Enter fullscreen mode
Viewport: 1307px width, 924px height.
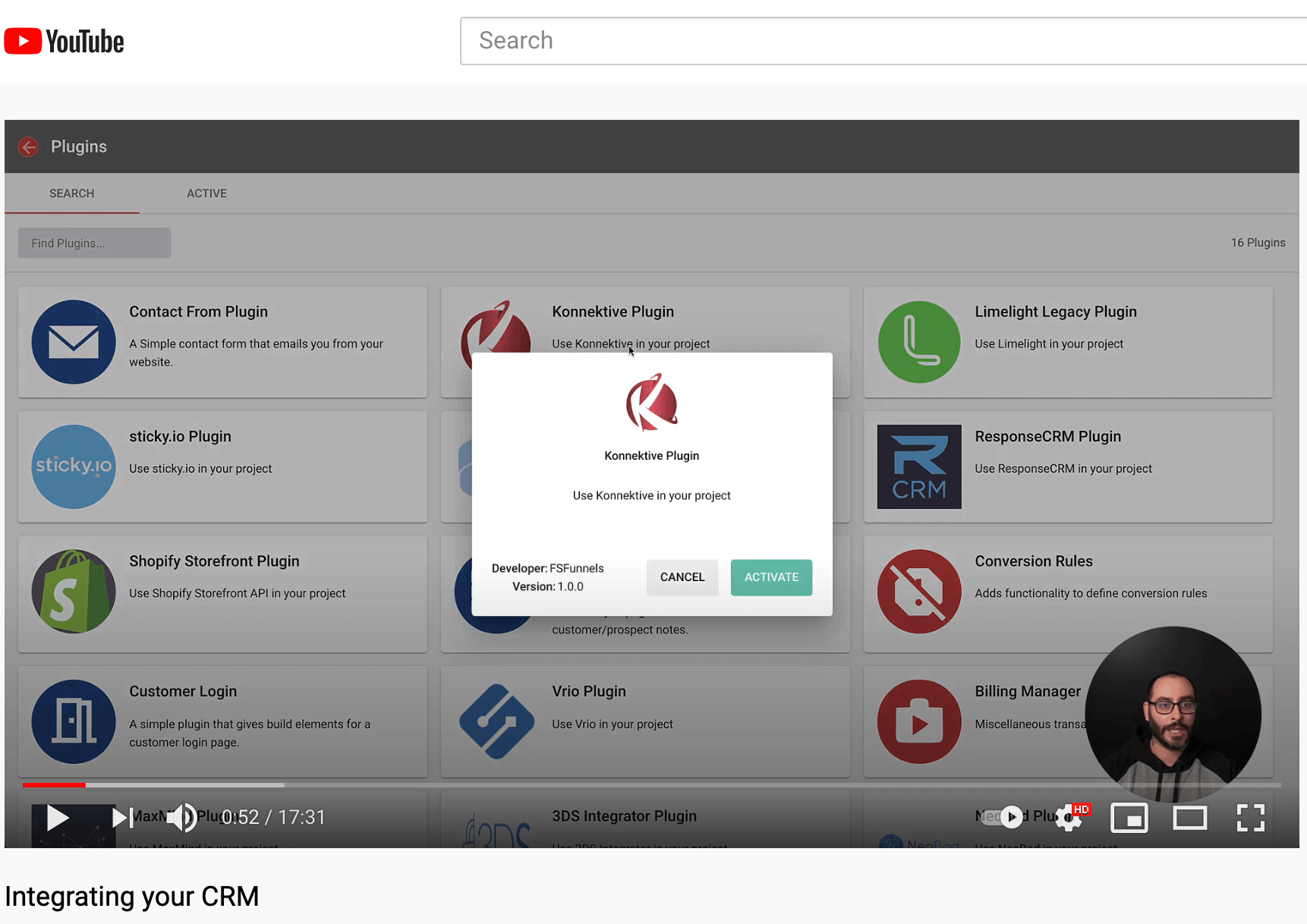coord(1250,818)
